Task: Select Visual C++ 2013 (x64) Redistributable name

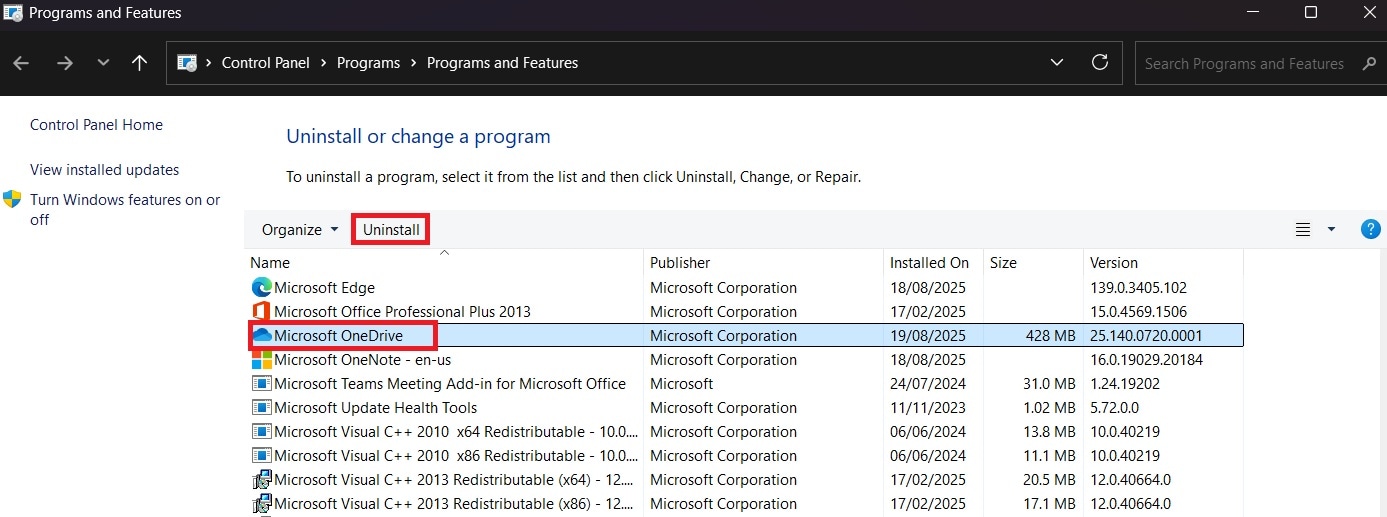Action: click(456, 480)
